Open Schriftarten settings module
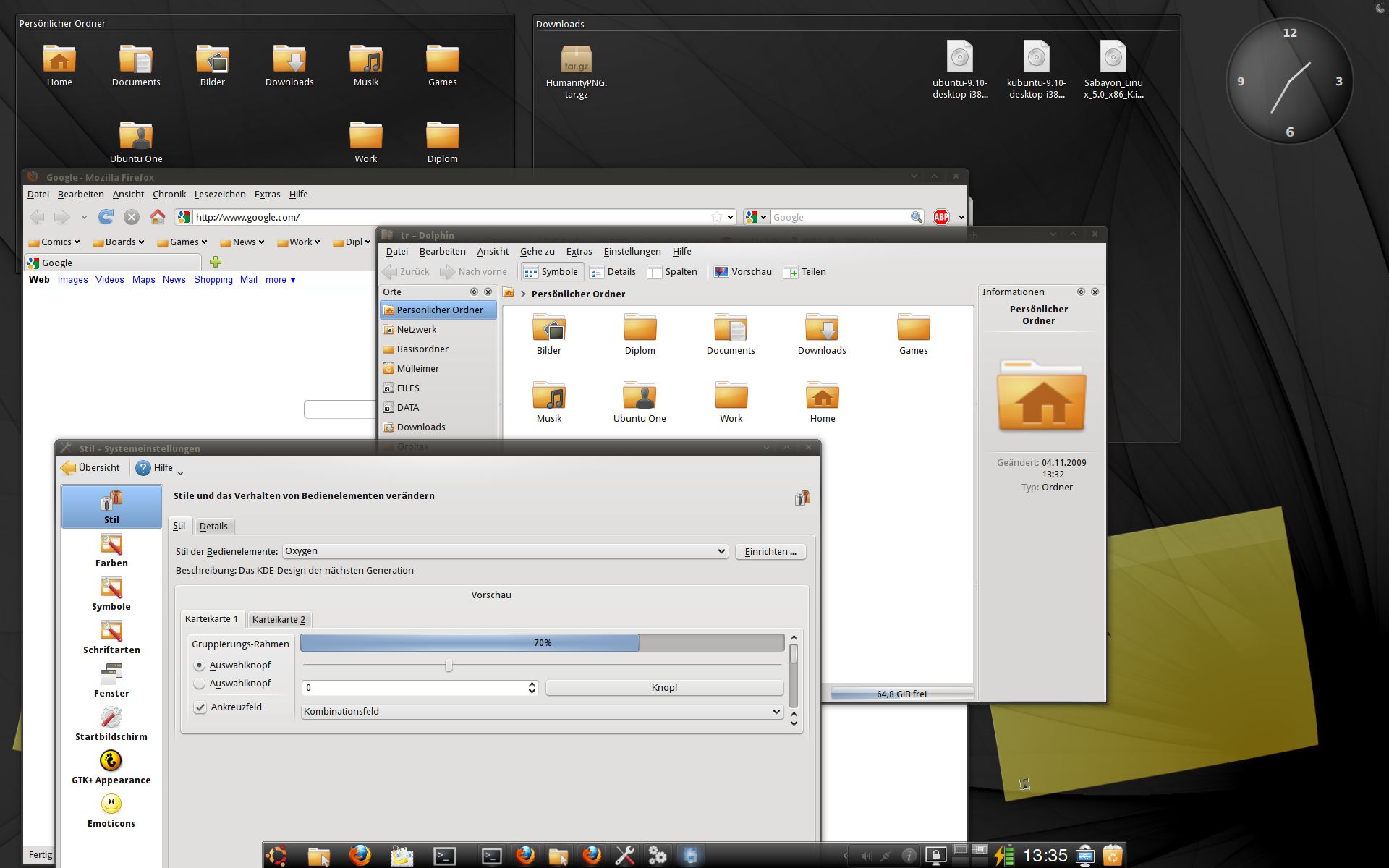The image size is (1389, 868). click(111, 637)
